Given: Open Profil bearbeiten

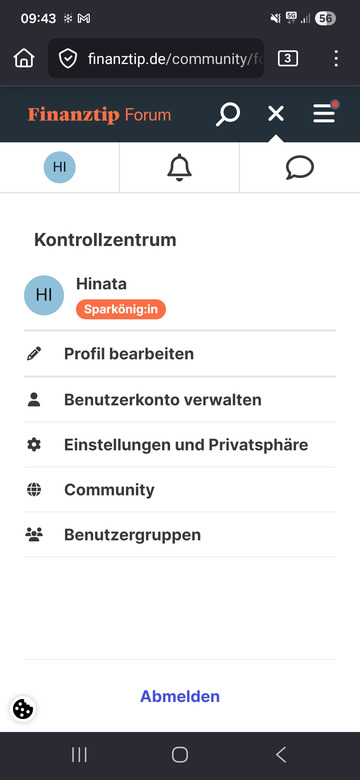Looking at the screenshot, I should click(180, 354).
